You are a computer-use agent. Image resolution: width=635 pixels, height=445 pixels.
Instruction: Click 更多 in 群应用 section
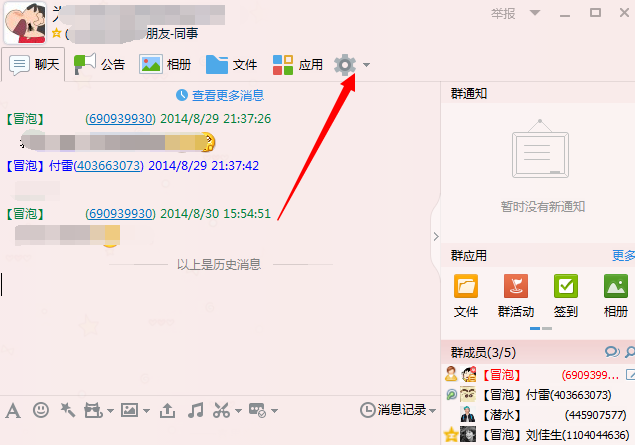(623, 256)
